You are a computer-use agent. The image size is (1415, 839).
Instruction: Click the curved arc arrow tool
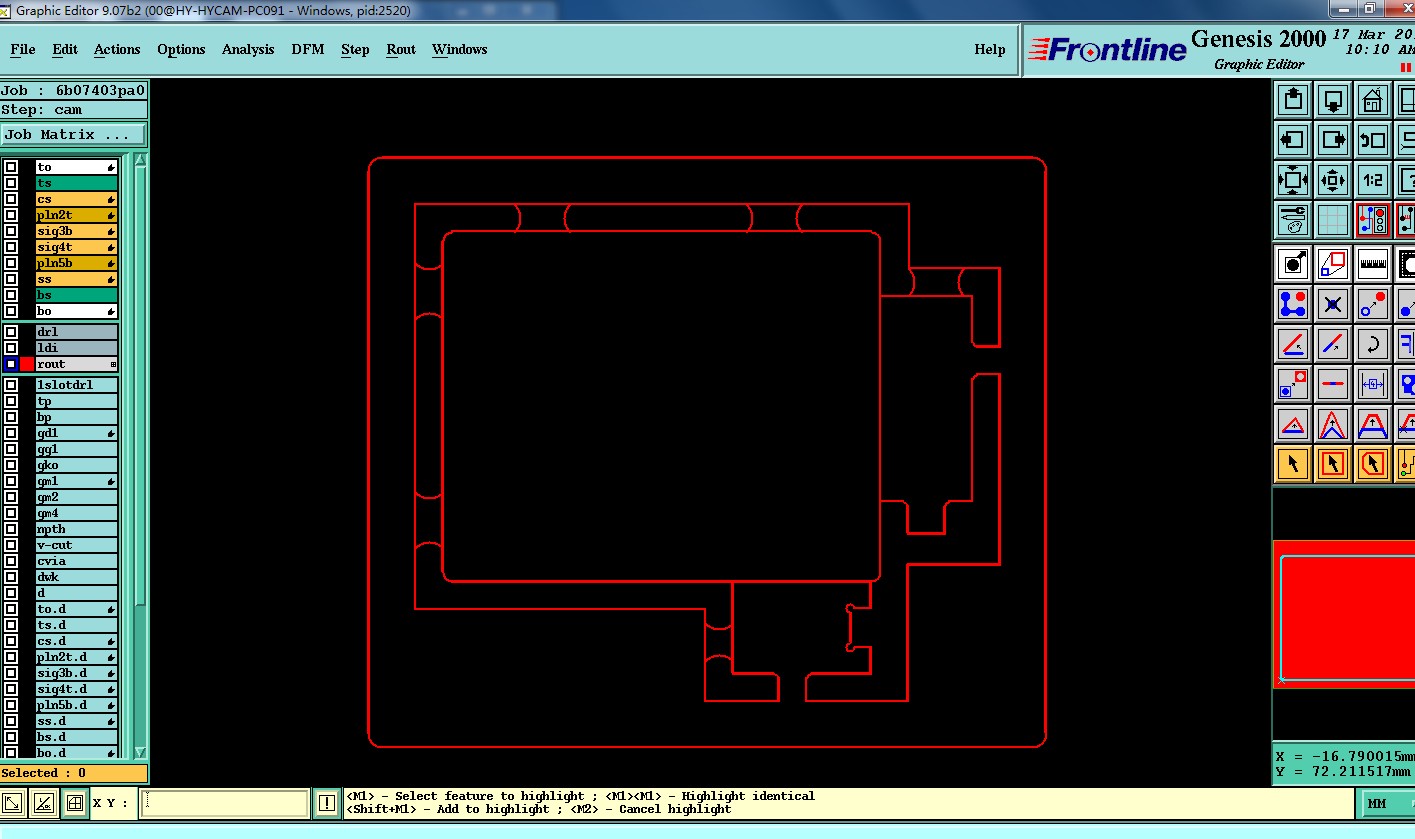[x=1373, y=344]
